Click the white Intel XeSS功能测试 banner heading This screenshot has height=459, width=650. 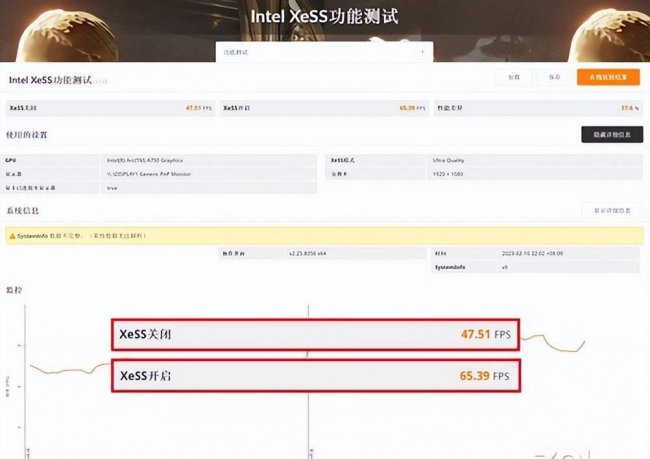[x=324, y=17]
